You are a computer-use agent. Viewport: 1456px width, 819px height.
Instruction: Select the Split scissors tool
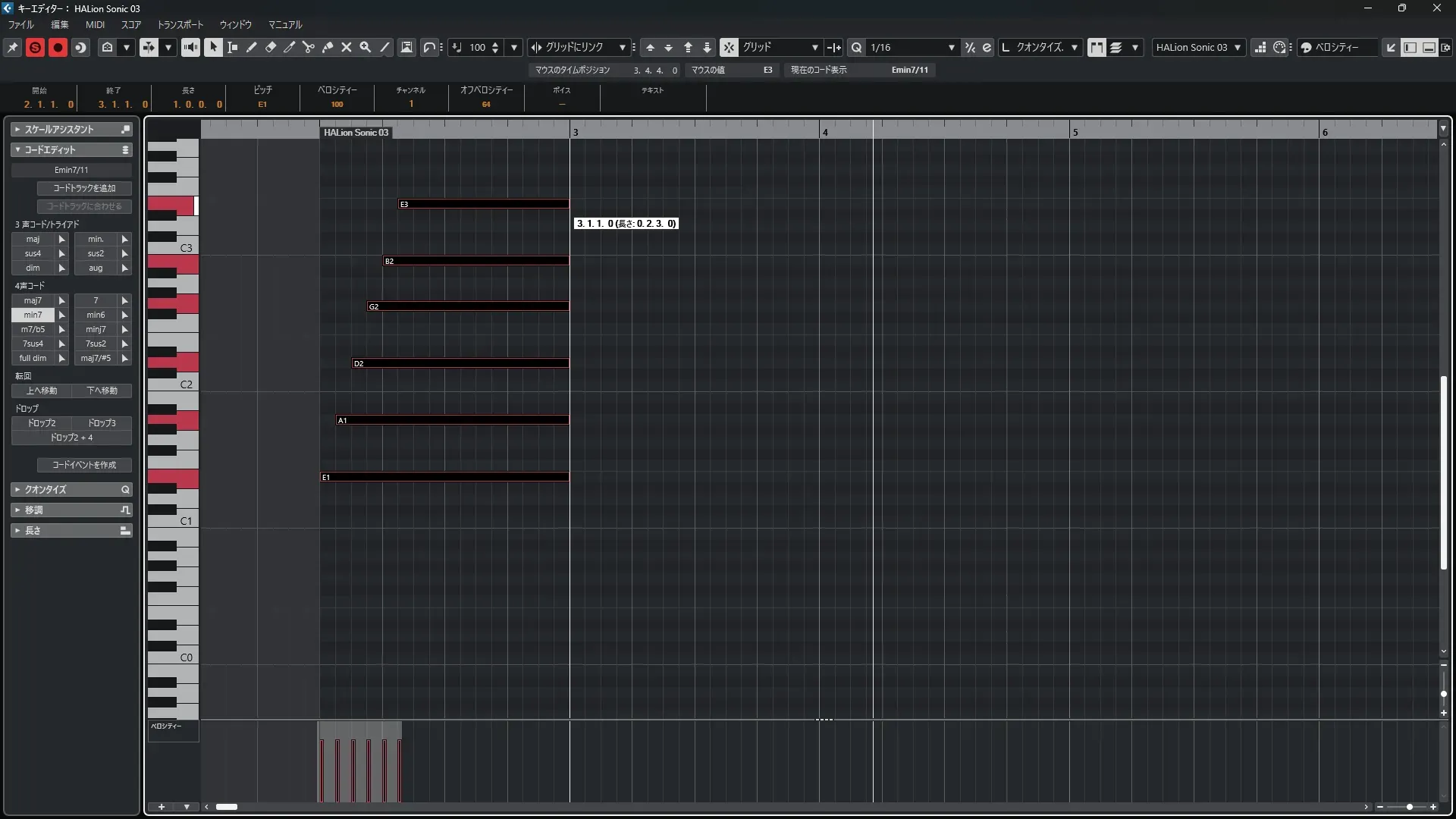coord(309,47)
